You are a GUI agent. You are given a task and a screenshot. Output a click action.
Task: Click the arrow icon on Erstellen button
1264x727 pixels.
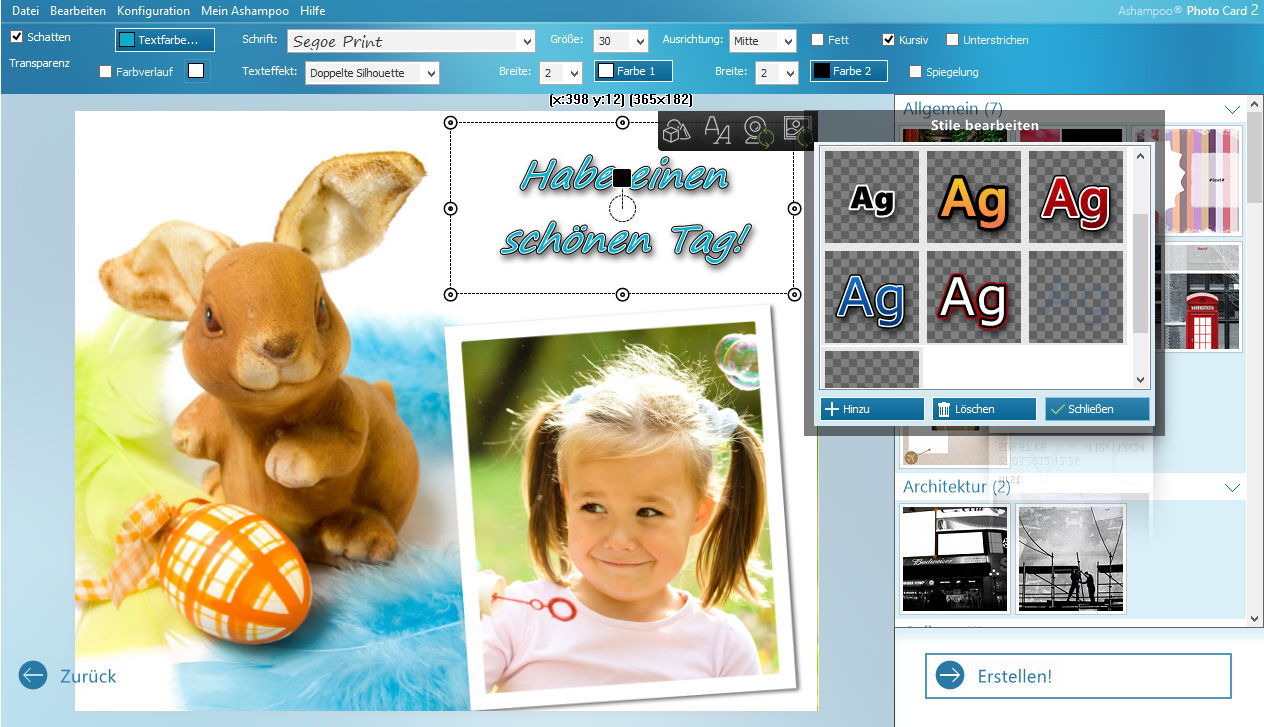949,676
